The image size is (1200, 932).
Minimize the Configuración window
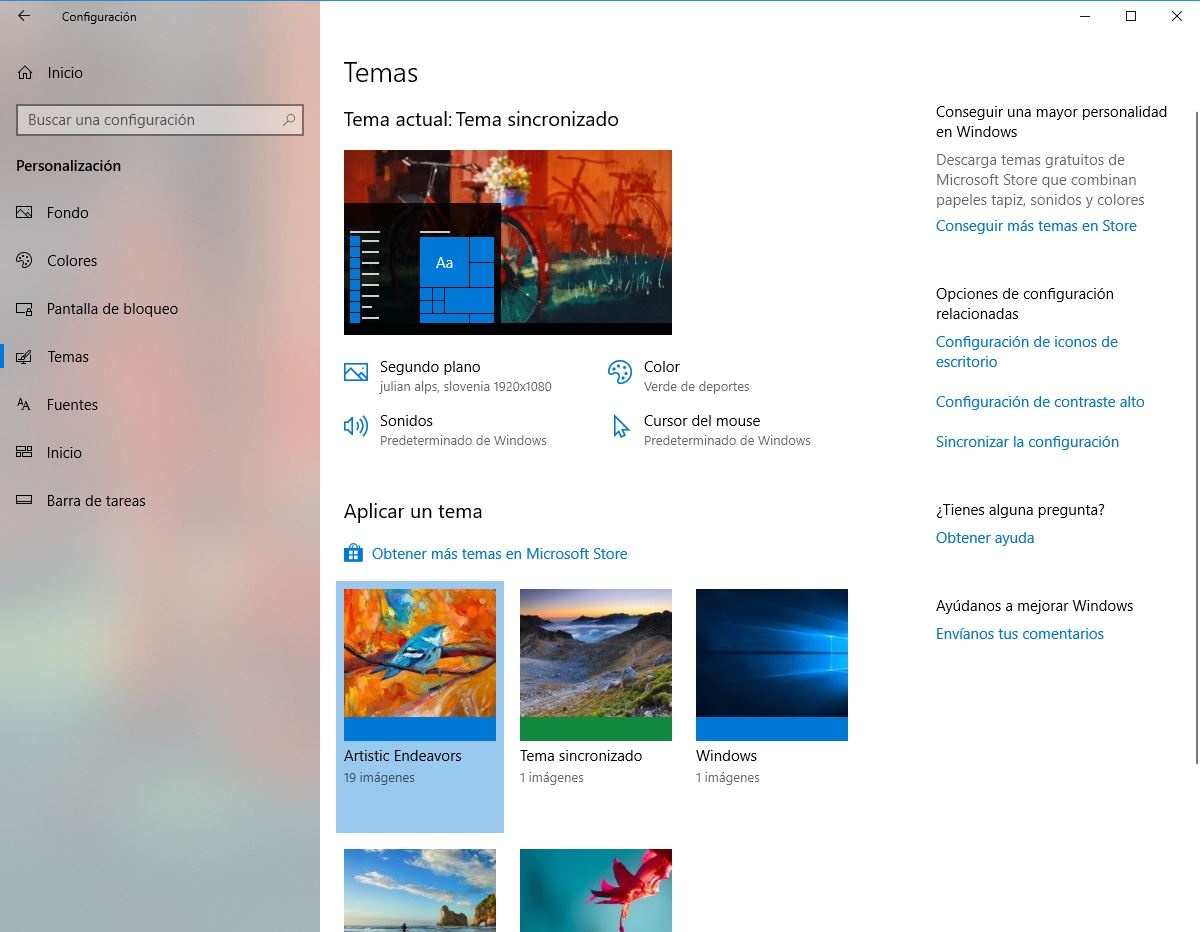pos(1085,16)
